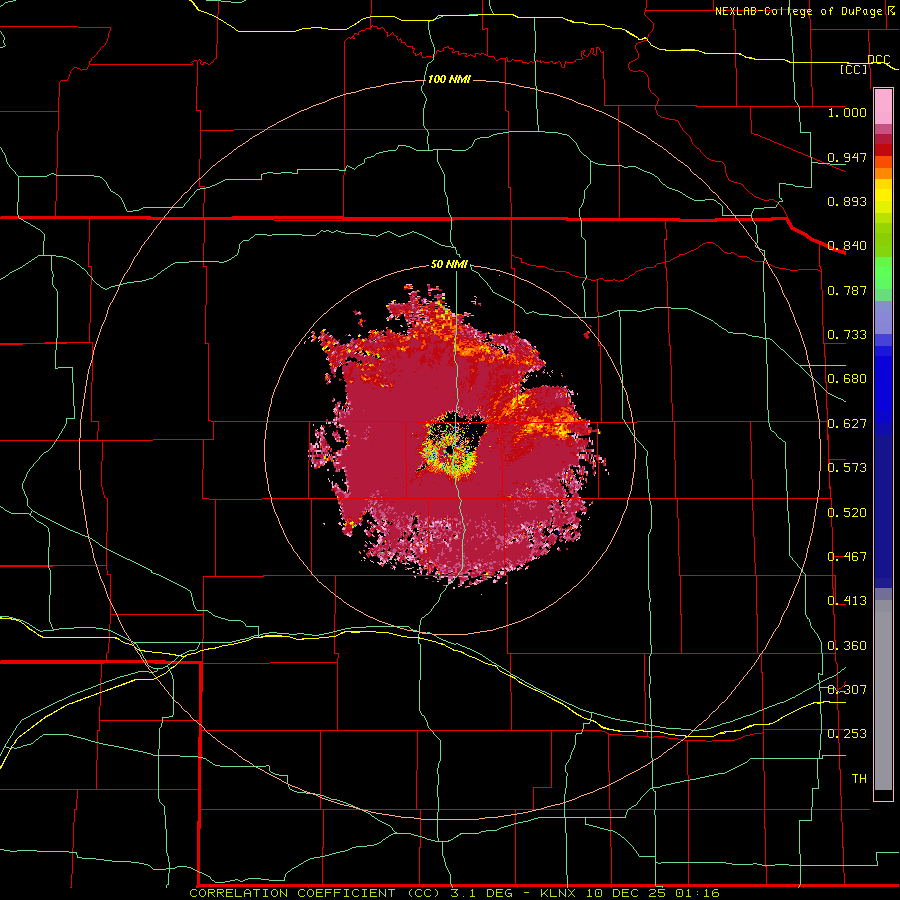
Task: Select the 0.733 scale value
Action: point(847,335)
